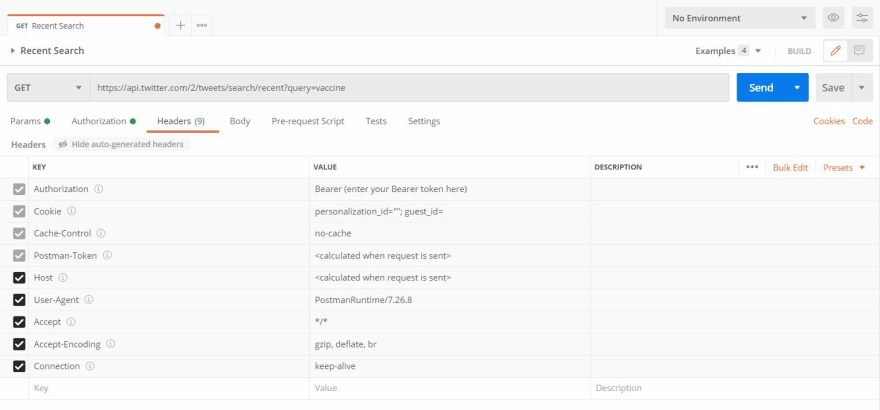The image size is (880, 410).
Task: Toggle the Connection header checkbox
Action: click(x=19, y=366)
